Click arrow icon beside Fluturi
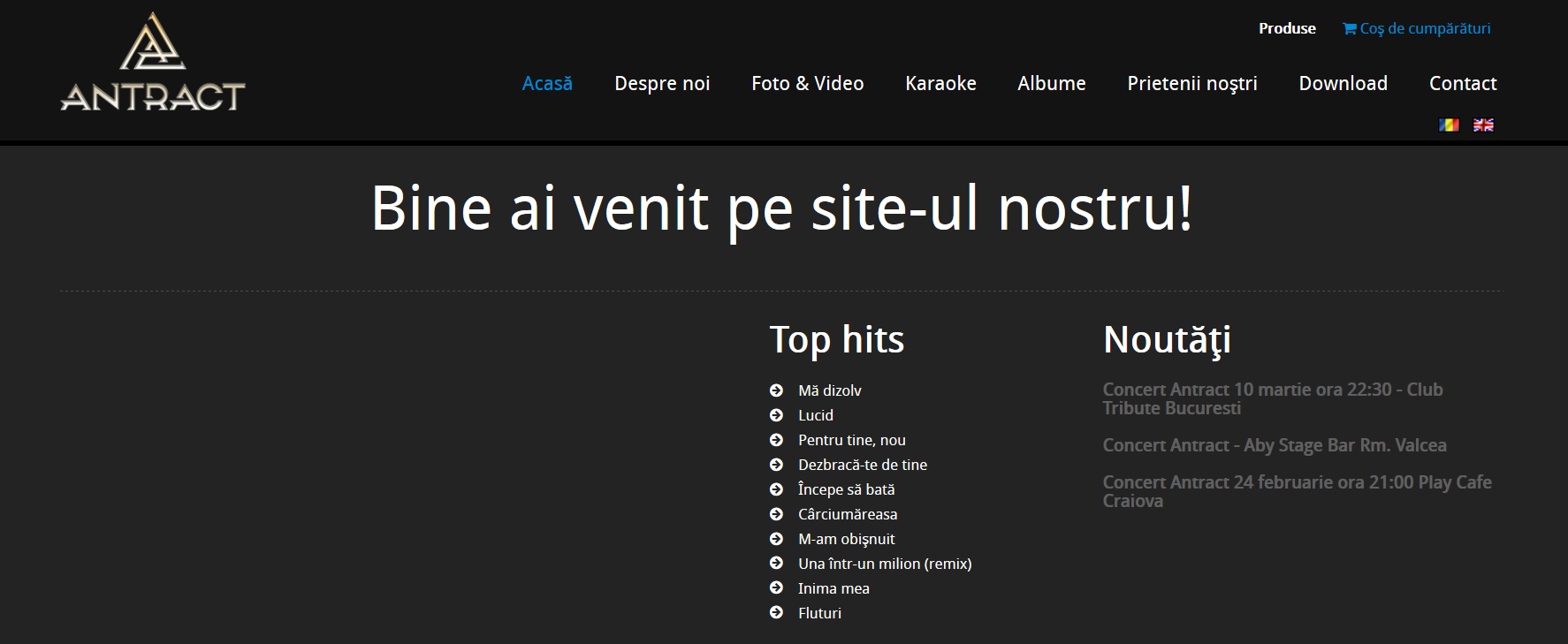1568x644 pixels. point(776,613)
